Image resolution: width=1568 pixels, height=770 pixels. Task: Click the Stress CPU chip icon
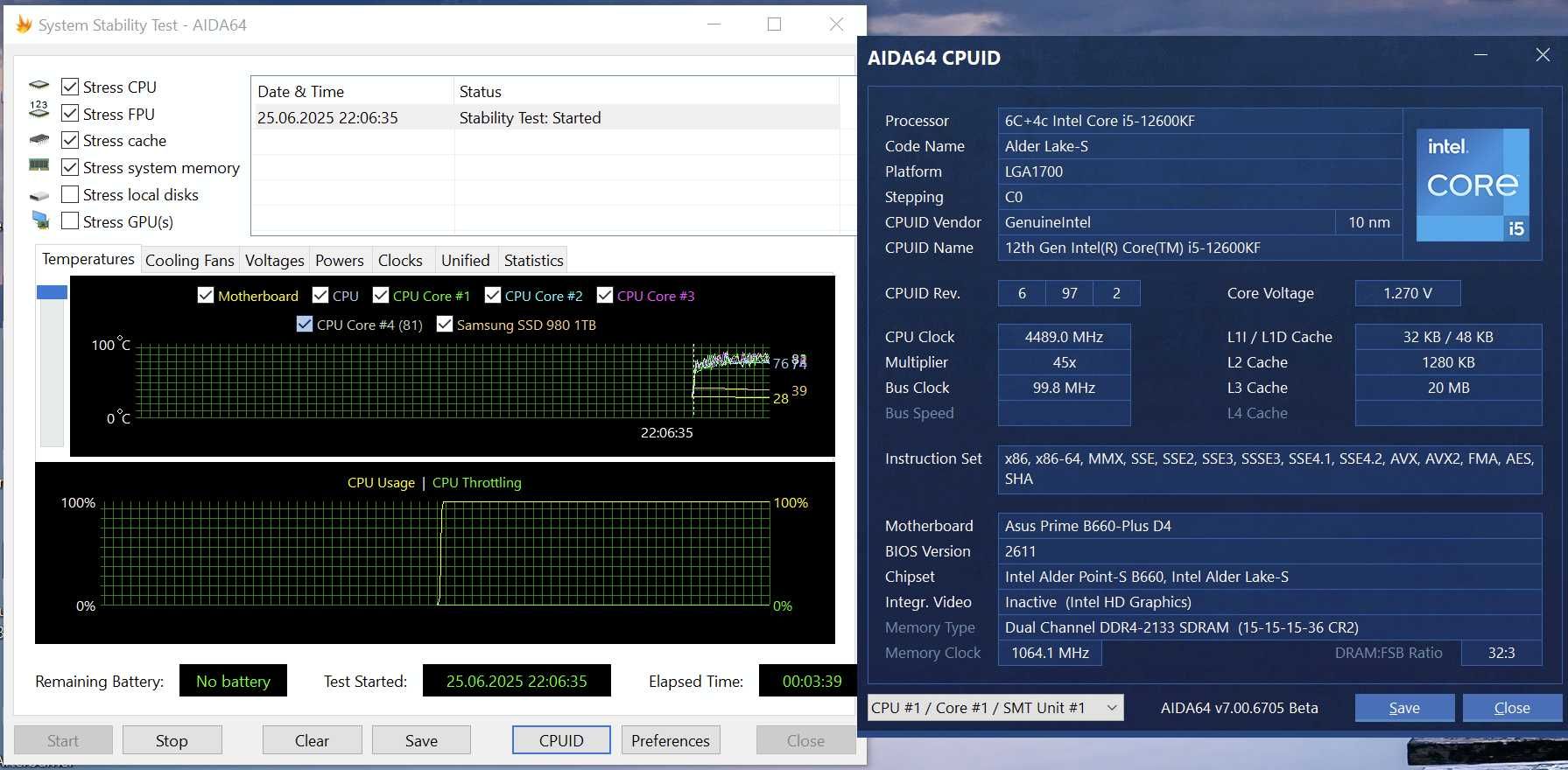(x=39, y=86)
